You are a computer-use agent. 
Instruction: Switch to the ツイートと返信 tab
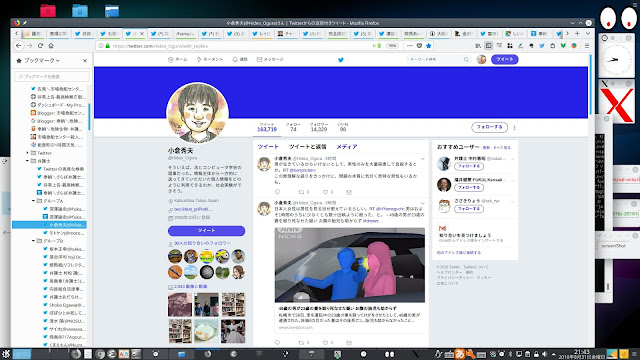click(308, 147)
